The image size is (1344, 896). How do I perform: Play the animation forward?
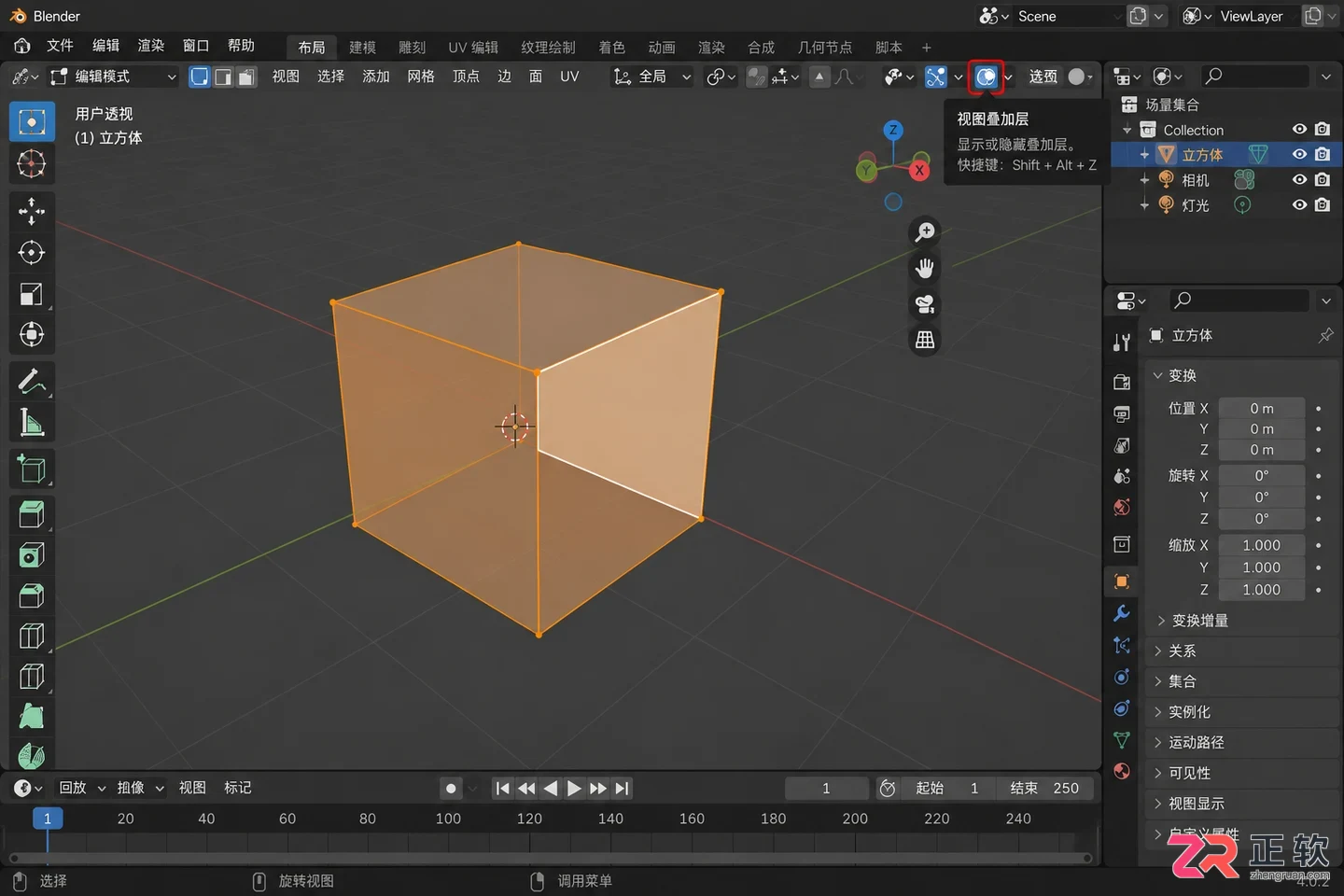pos(574,789)
